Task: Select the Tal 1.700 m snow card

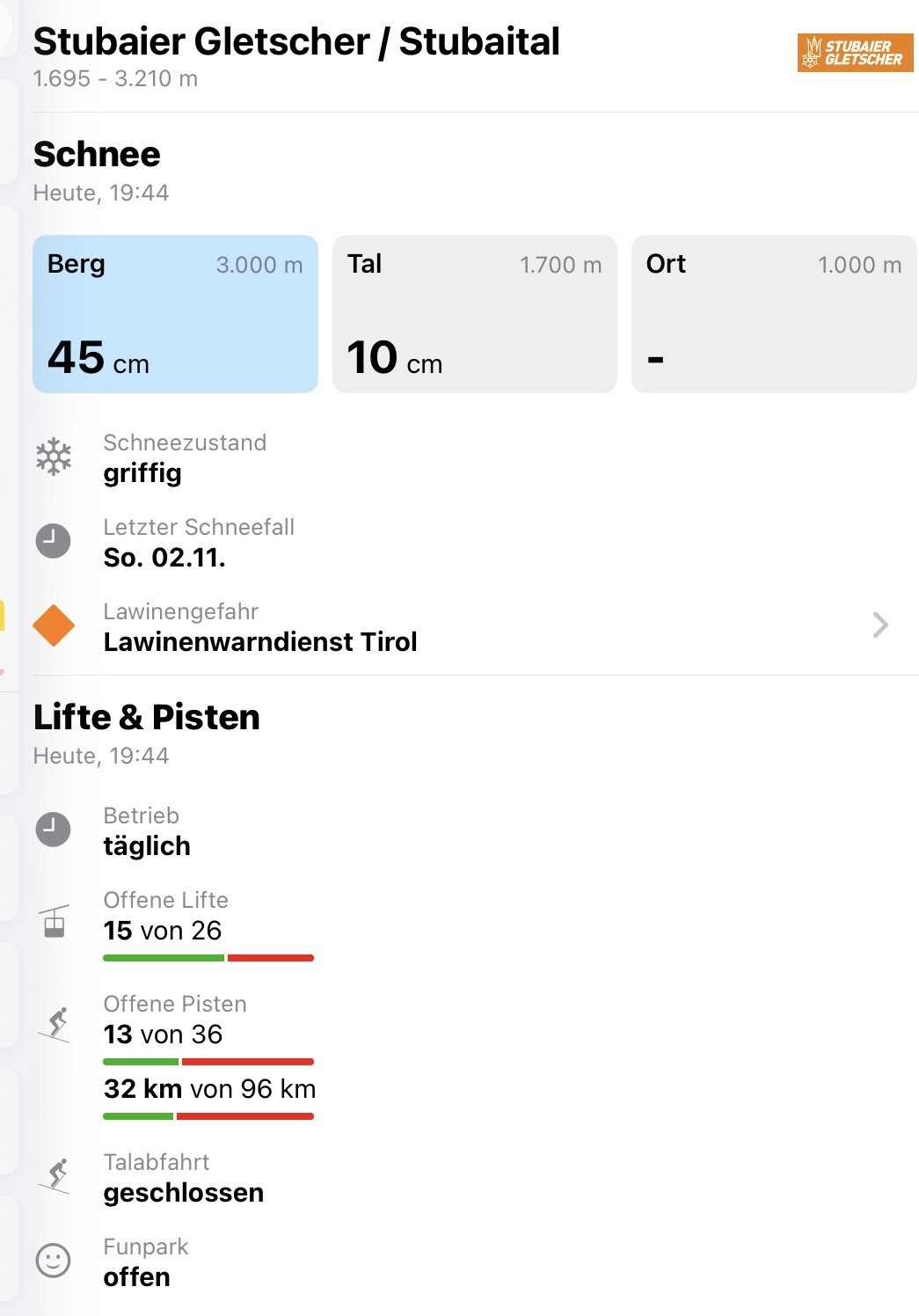Action: [x=475, y=314]
